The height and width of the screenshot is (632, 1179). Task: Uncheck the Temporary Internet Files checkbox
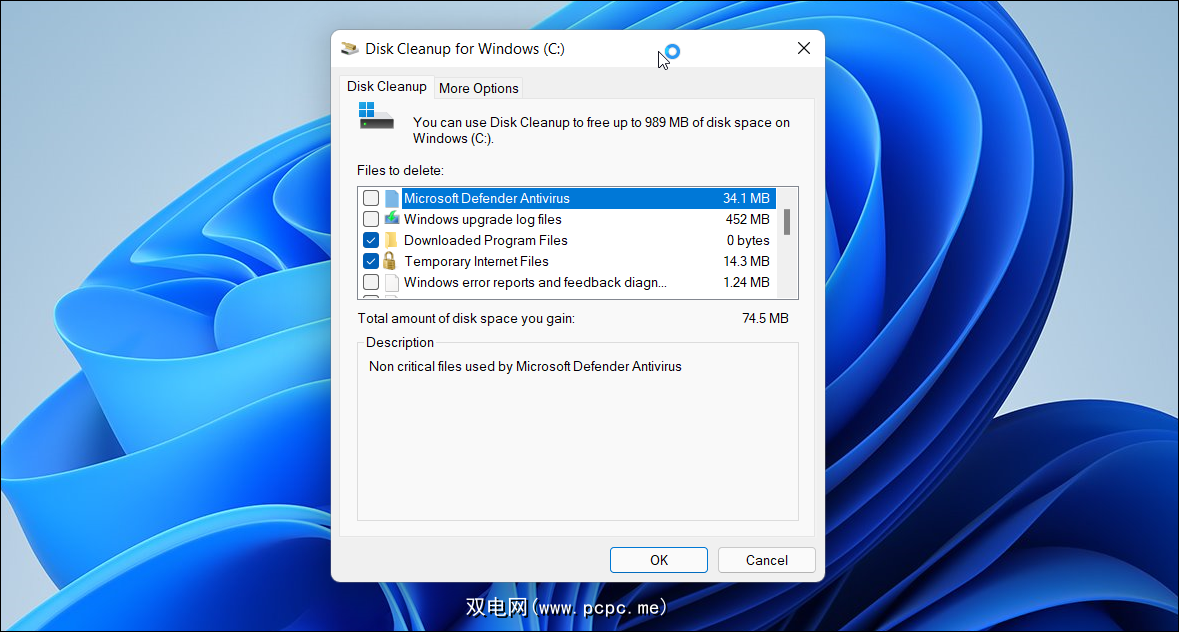(371, 262)
